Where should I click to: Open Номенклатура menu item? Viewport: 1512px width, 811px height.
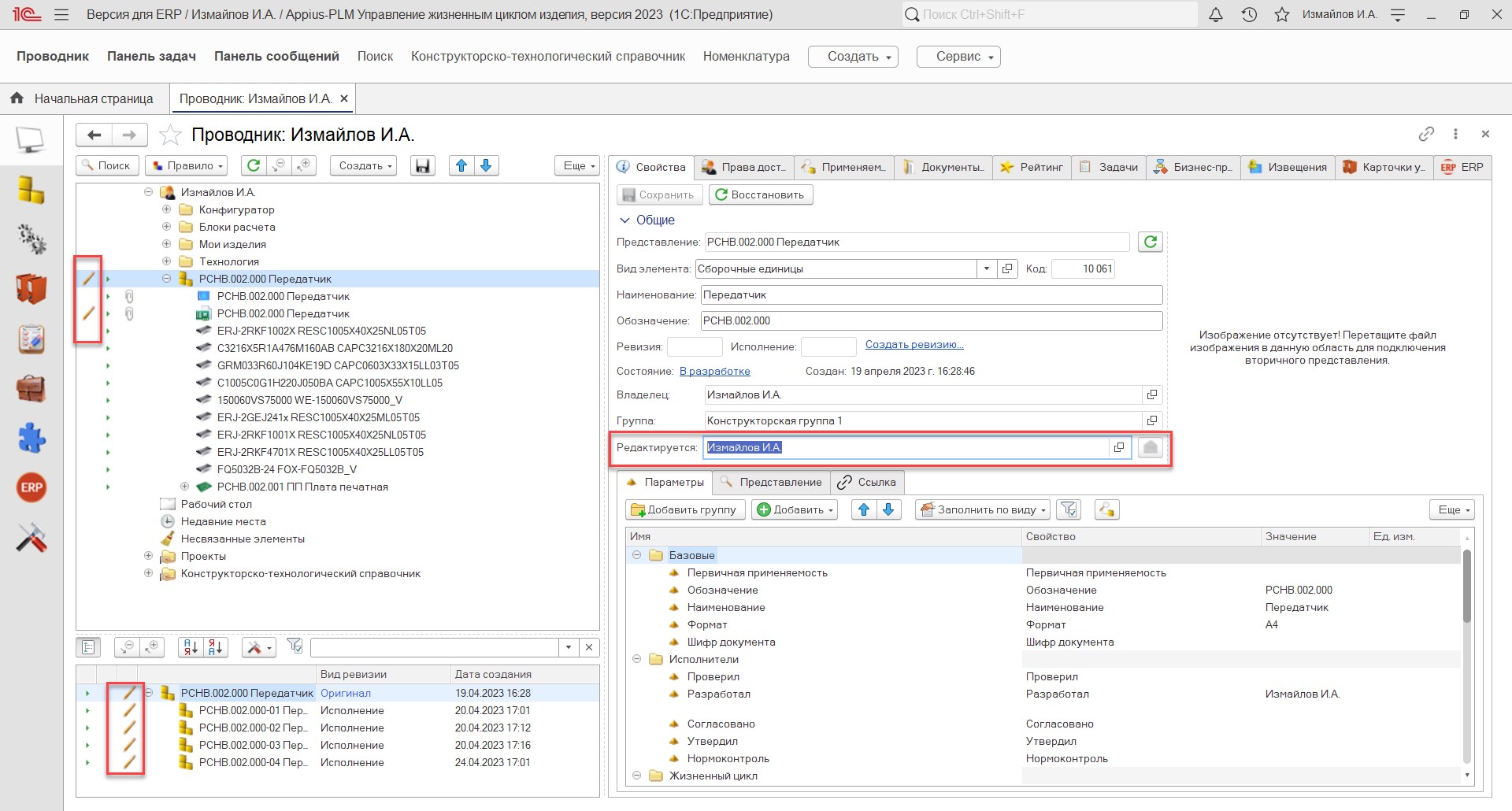click(746, 57)
